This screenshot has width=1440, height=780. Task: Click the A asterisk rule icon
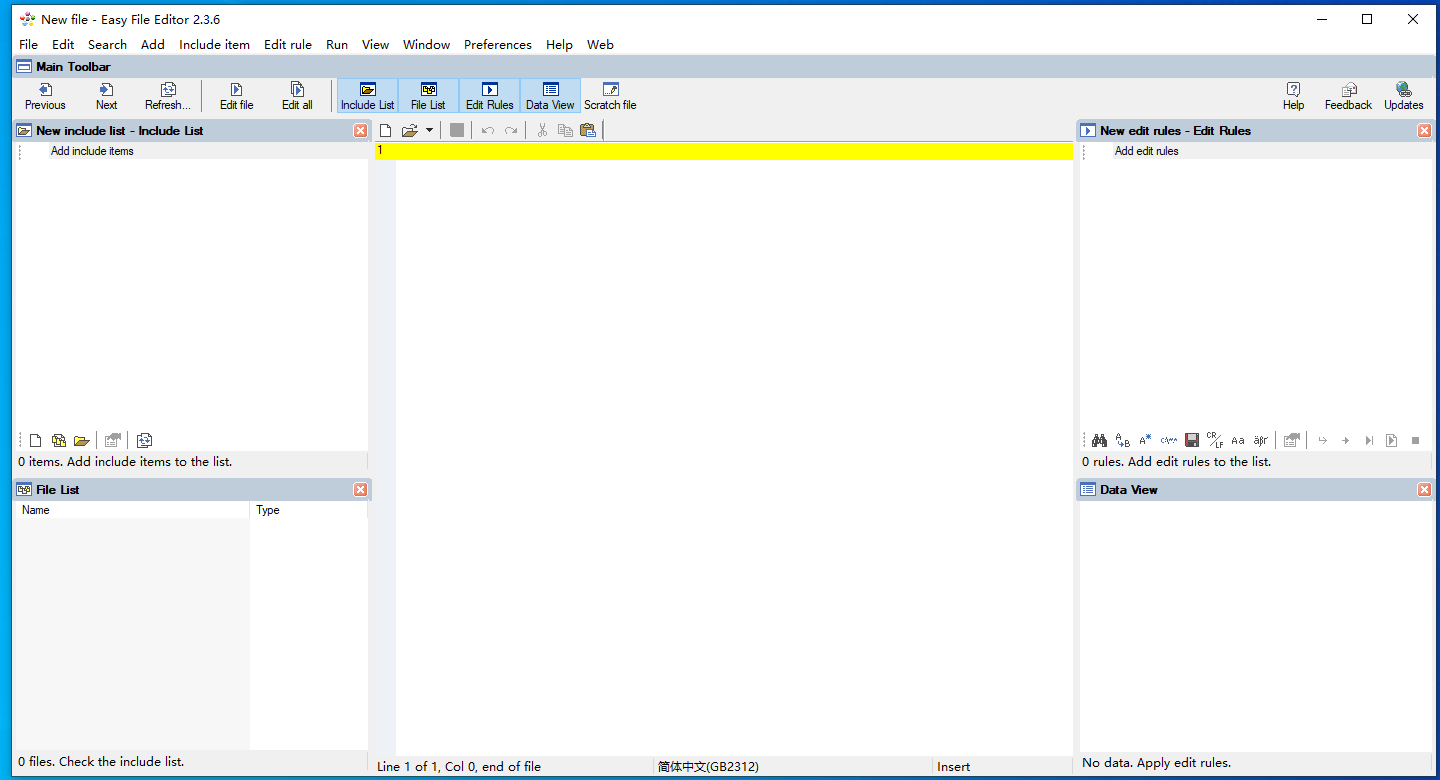pos(1145,440)
